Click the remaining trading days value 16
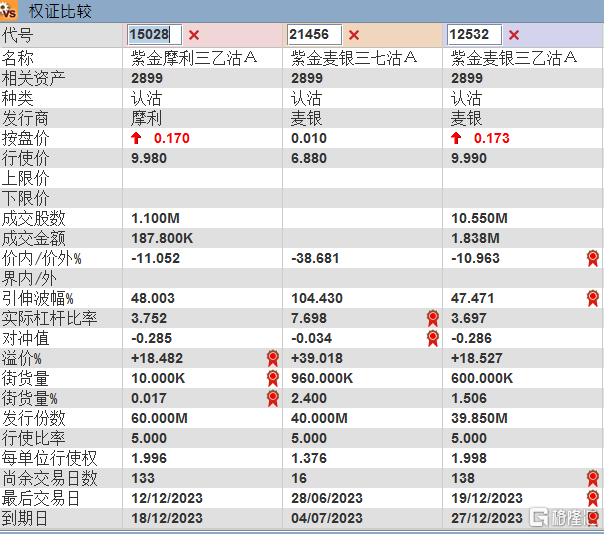Image resolution: width=604 pixels, height=534 pixels. point(299,479)
